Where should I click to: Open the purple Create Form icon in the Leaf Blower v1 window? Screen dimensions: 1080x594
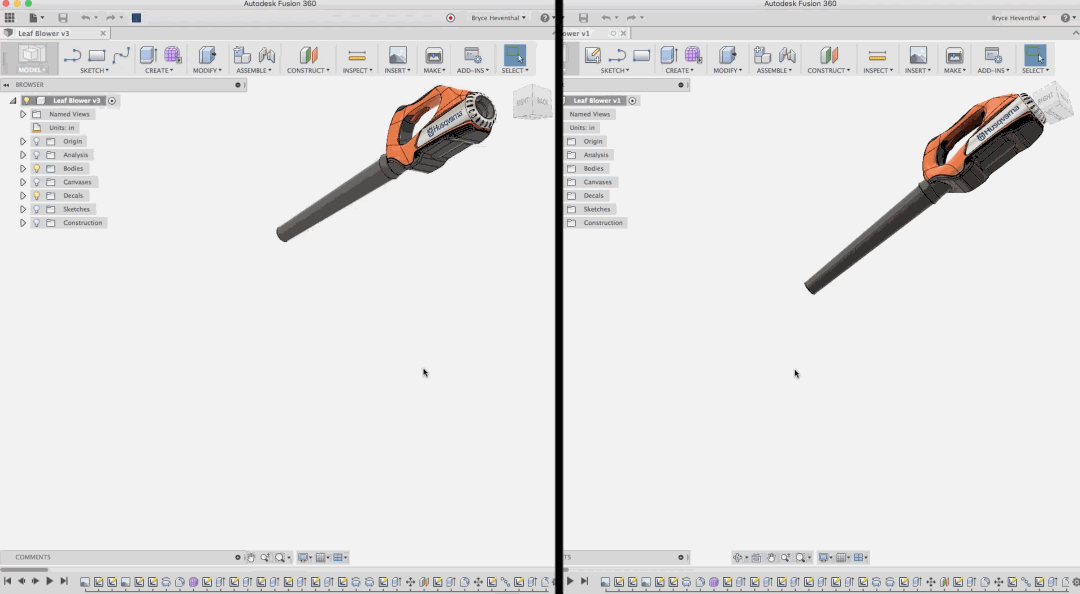pos(693,55)
